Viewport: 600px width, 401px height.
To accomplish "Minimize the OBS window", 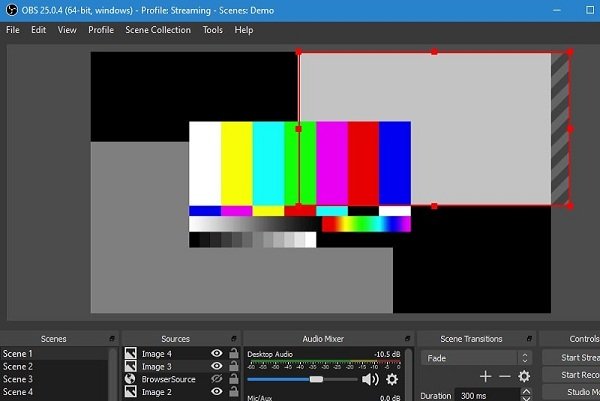I will point(557,10).
